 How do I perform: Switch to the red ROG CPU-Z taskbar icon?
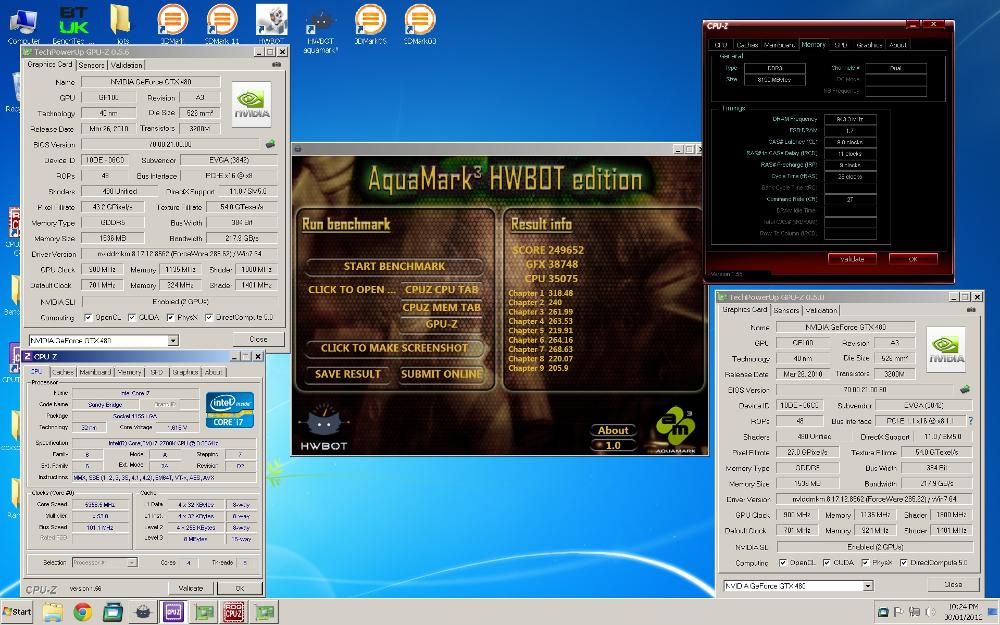233,612
